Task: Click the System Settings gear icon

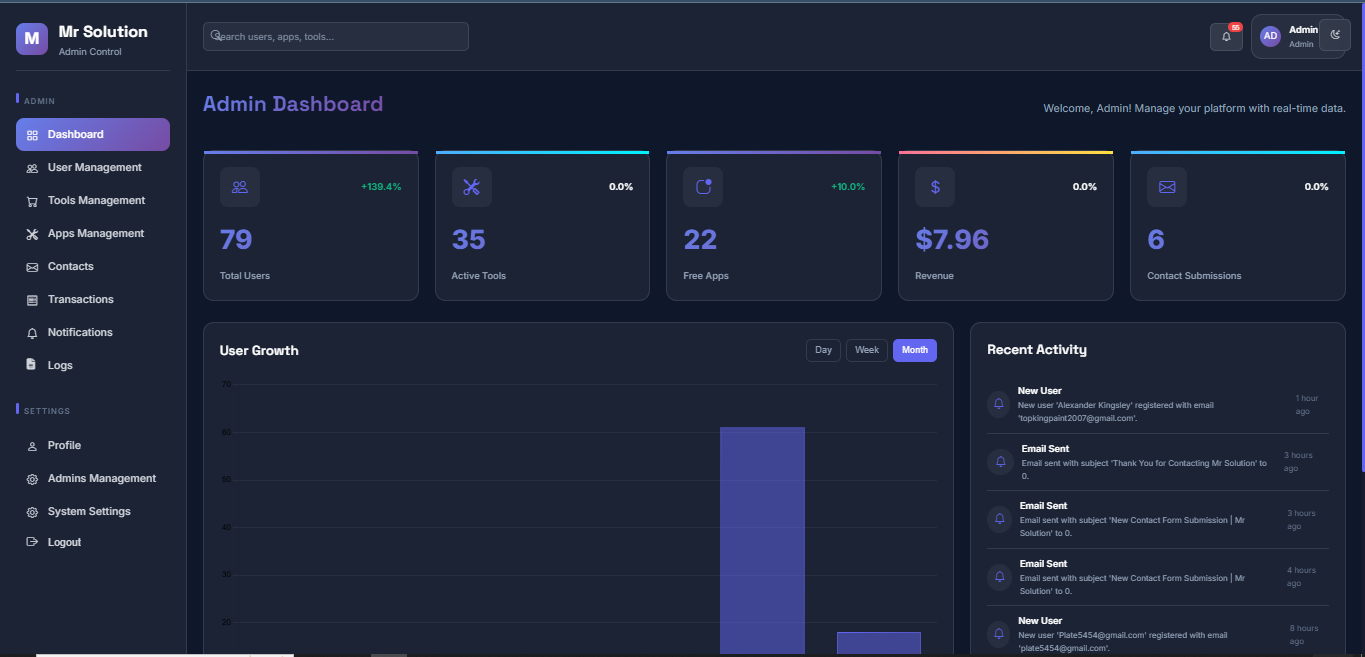Action: [32, 512]
